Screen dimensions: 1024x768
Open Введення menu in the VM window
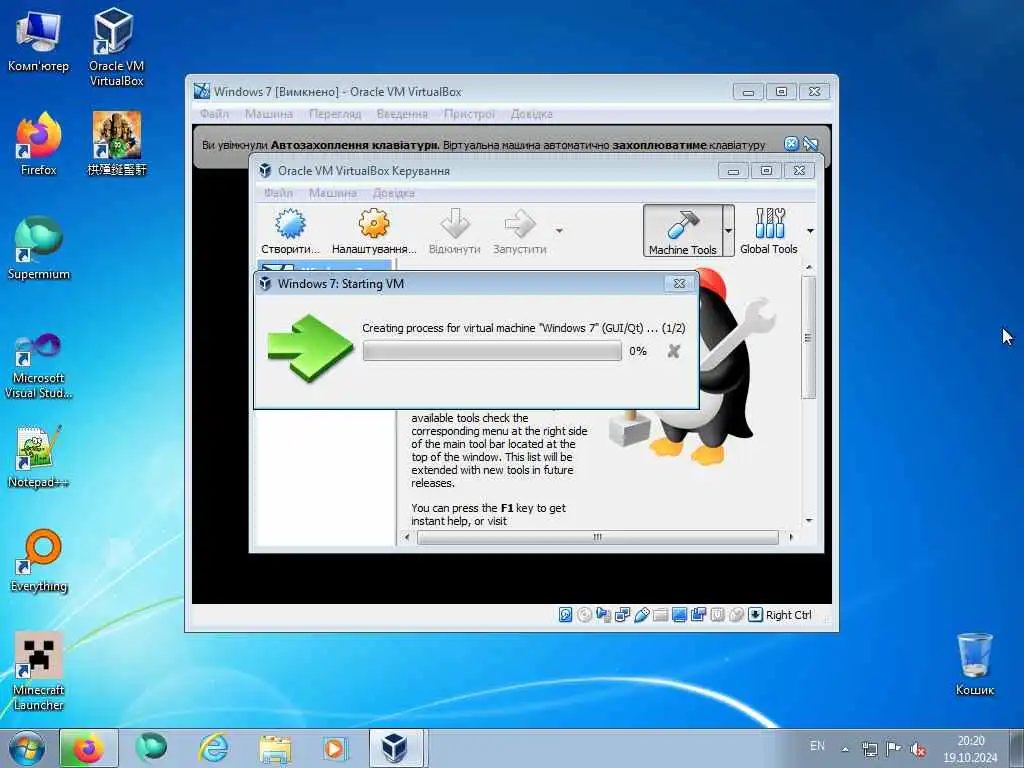[402, 114]
